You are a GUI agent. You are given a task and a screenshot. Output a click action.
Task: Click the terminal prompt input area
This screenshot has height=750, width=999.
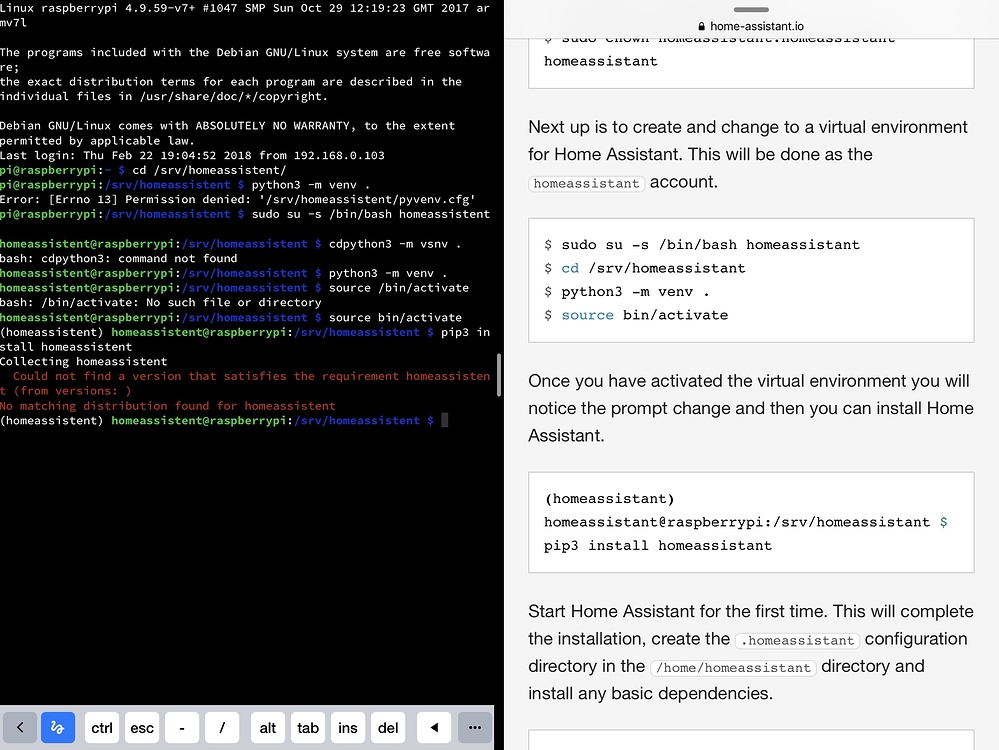click(443, 420)
